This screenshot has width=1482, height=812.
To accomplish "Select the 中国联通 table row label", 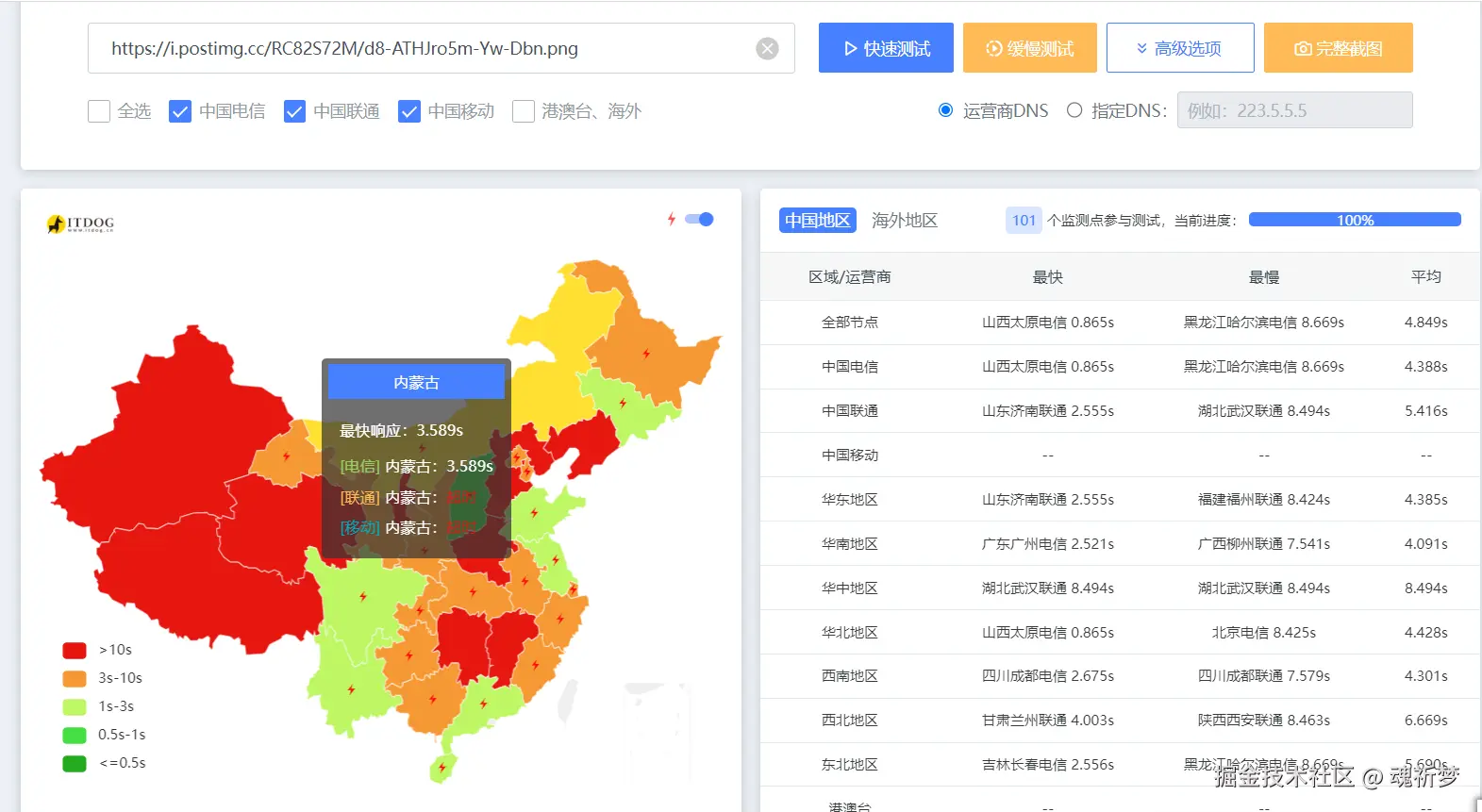I will [x=849, y=411].
